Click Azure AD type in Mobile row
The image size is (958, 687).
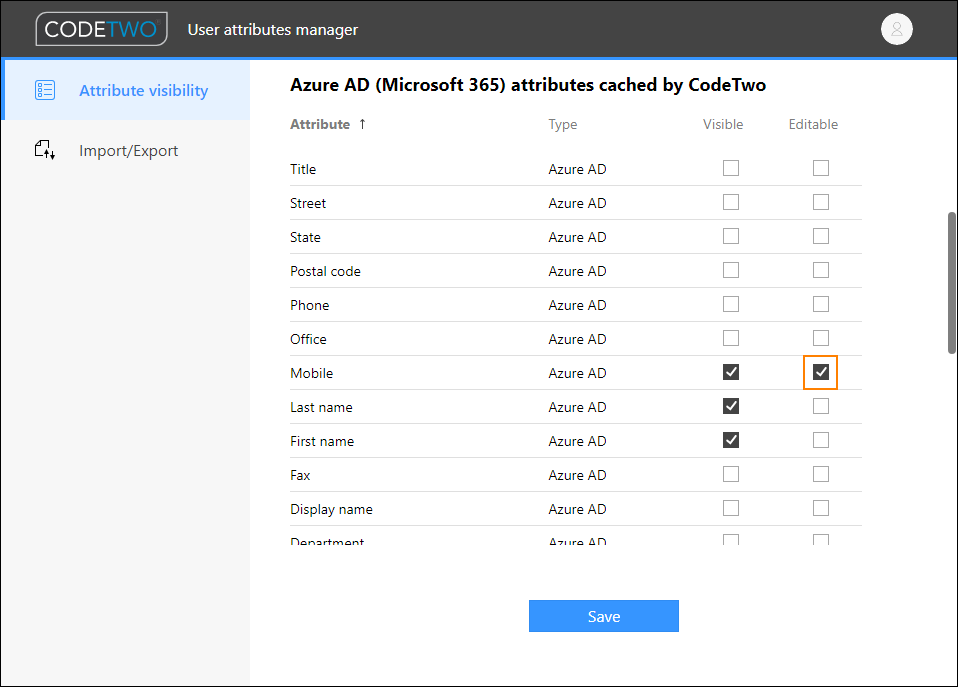(577, 373)
